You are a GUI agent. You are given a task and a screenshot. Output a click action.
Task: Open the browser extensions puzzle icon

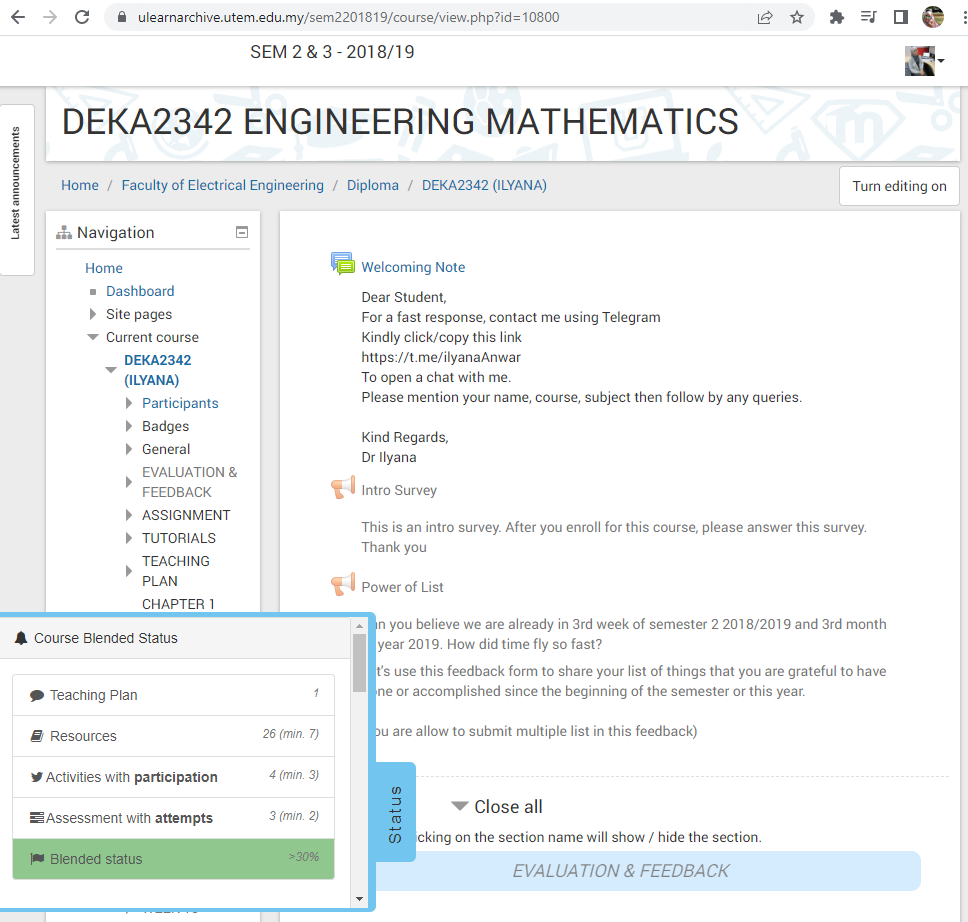838,17
